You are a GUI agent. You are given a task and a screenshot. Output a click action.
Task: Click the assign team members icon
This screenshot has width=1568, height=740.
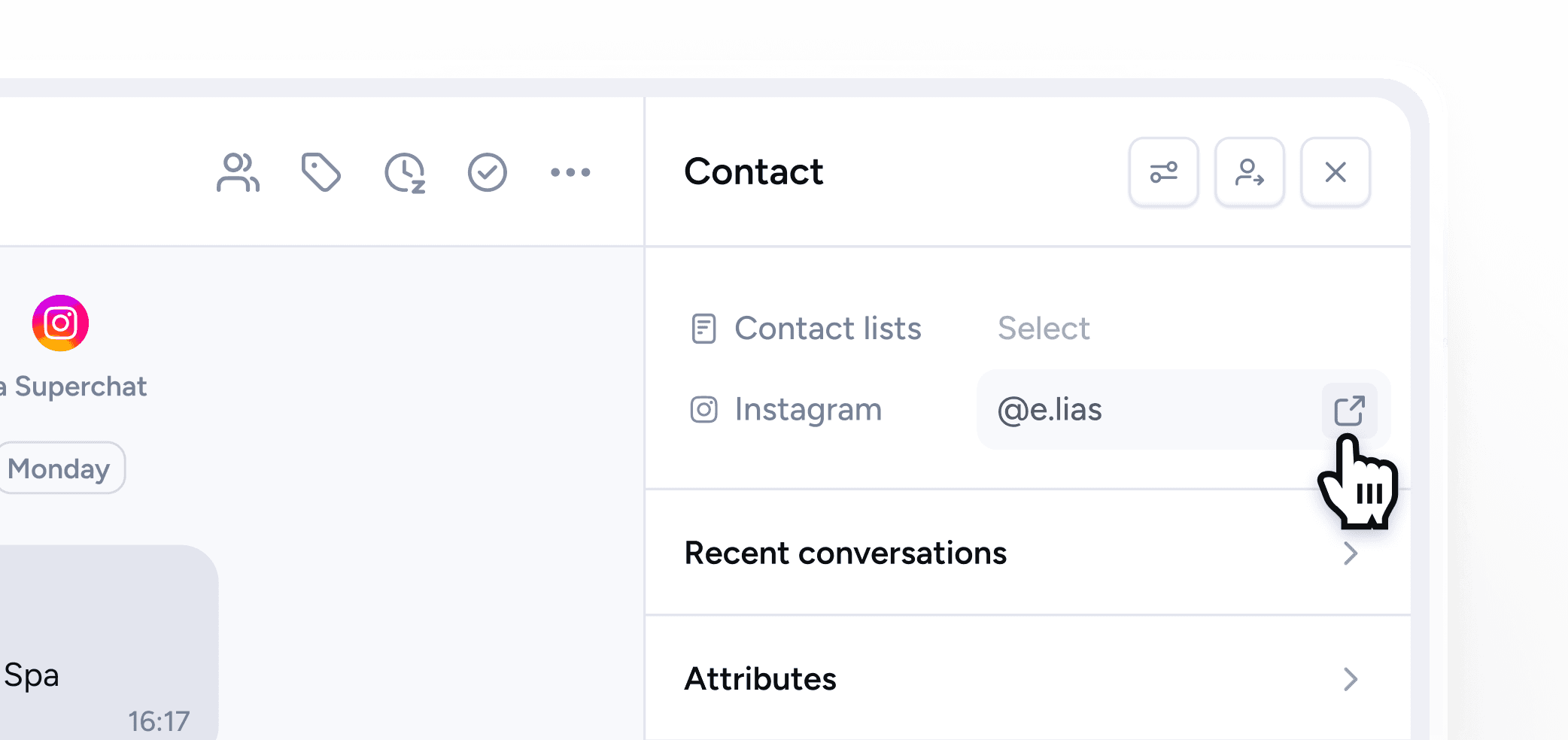(x=238, y=173)
